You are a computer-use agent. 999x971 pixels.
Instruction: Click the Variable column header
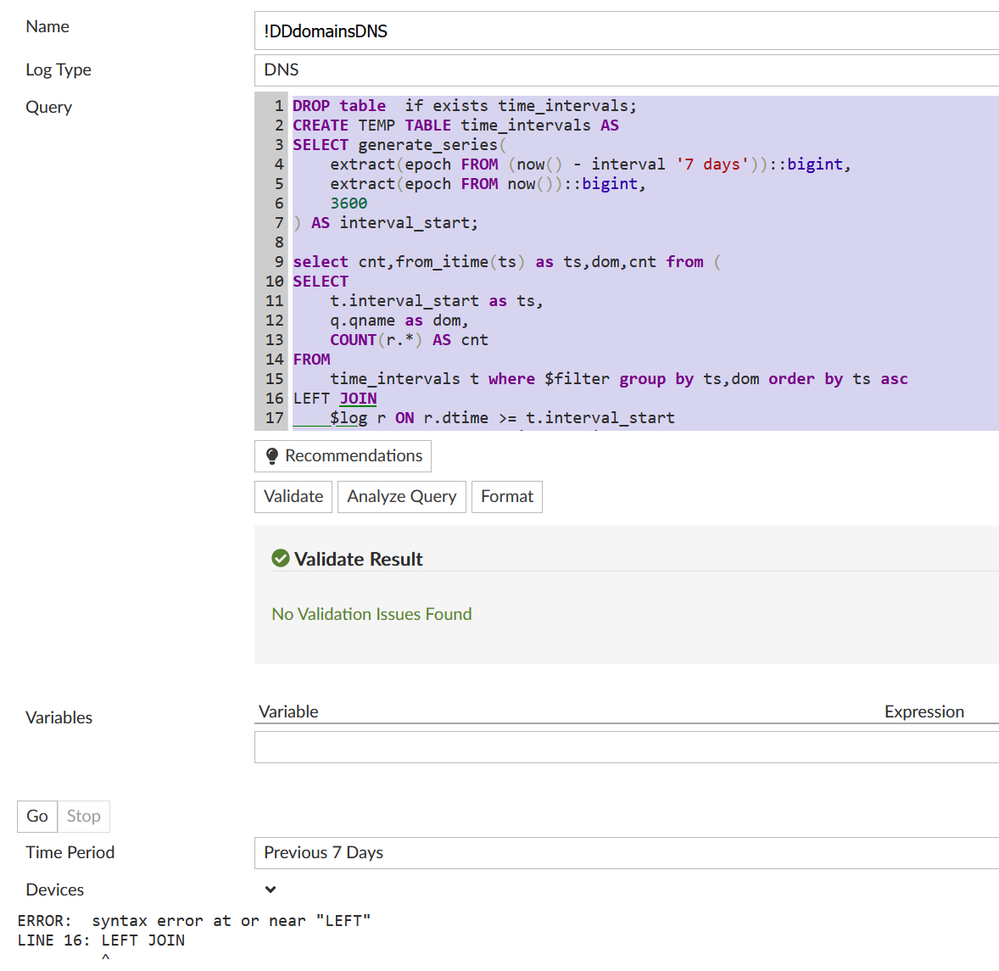[288, 712]
